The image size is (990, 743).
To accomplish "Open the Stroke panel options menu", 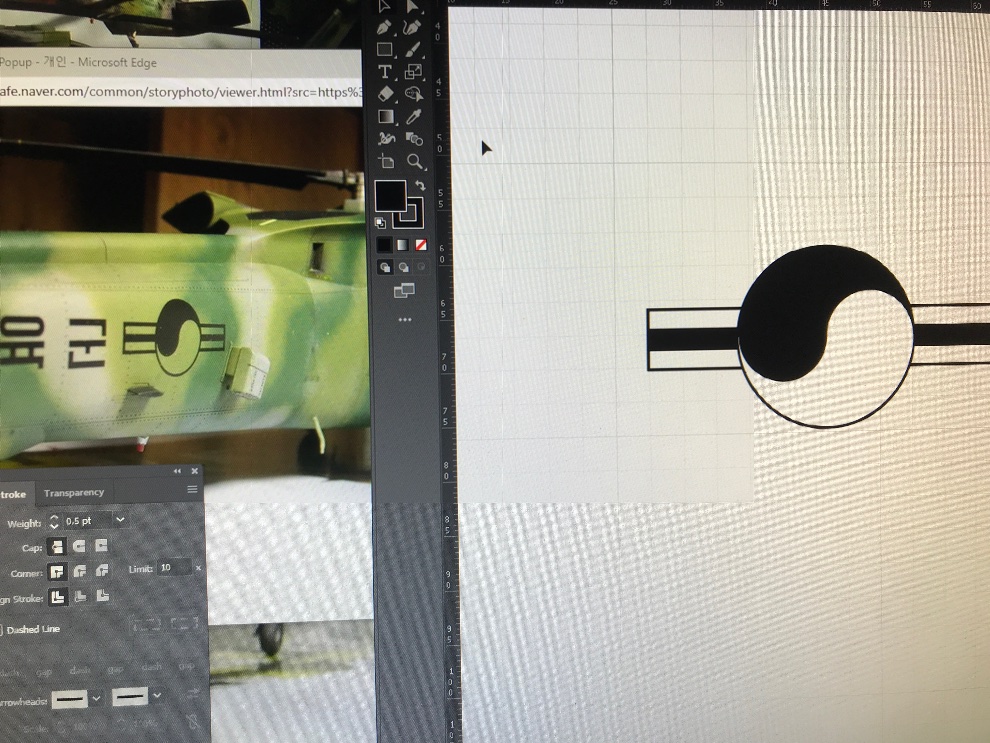I will tap(192, 490).
